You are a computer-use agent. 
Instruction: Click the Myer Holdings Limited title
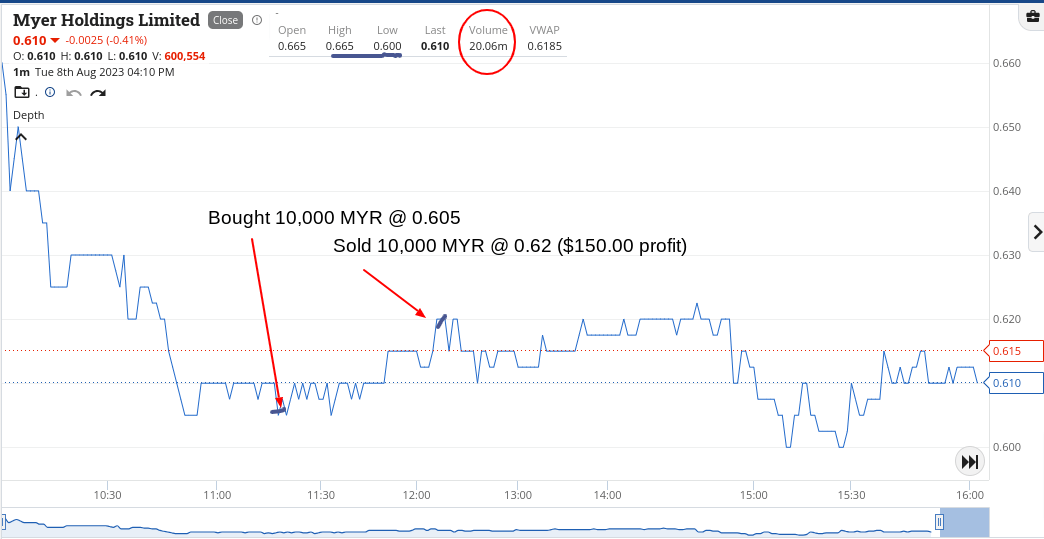tap(107, 20)
